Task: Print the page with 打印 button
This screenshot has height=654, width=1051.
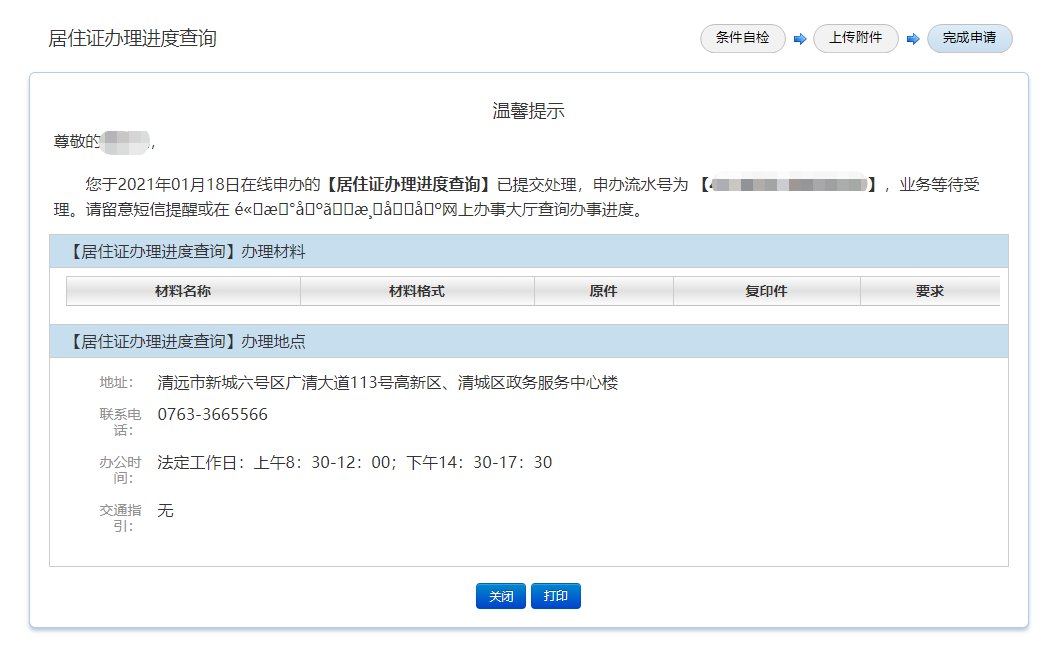Action: coord(555,596)
